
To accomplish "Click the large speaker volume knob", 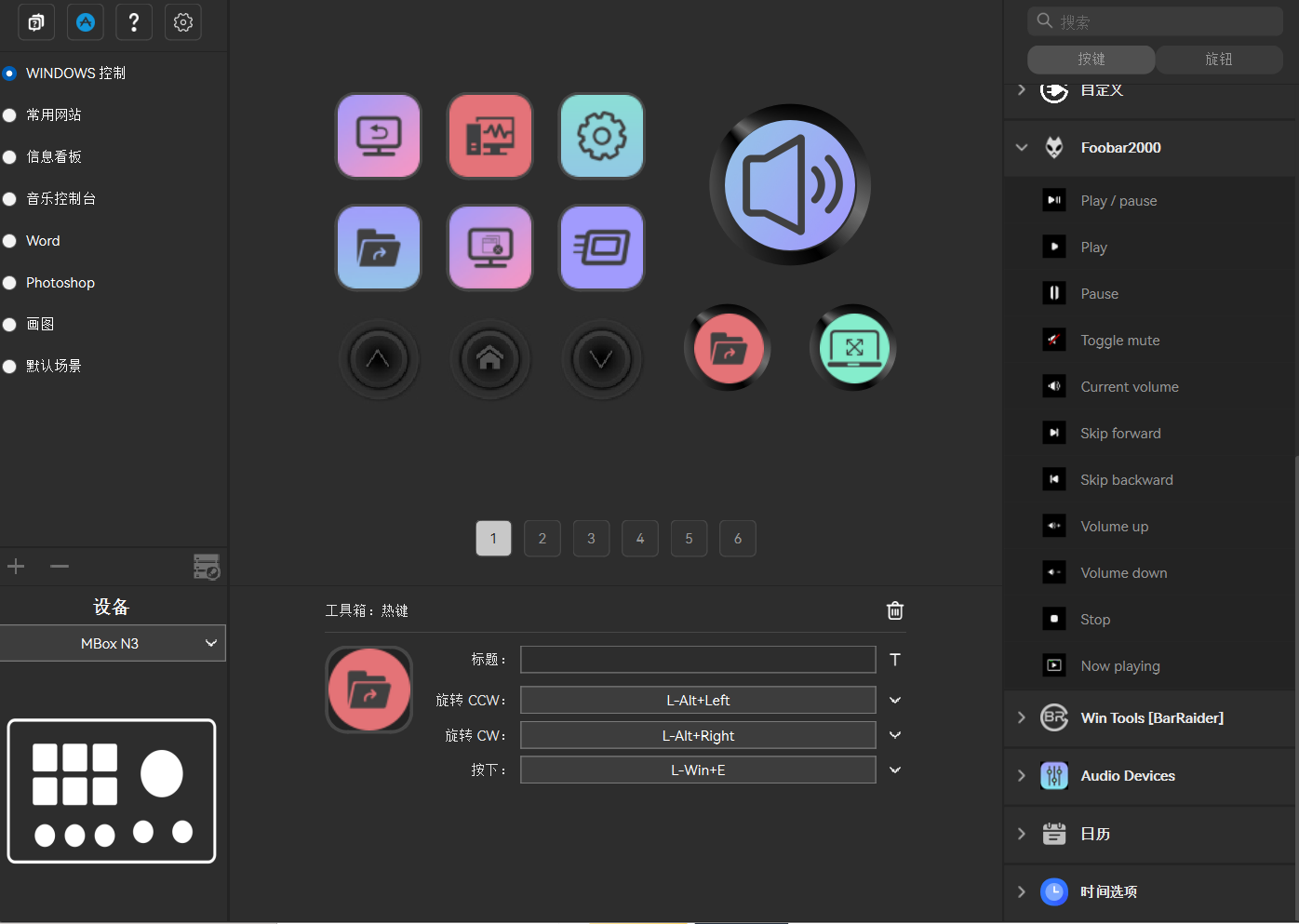I will 790,184.
